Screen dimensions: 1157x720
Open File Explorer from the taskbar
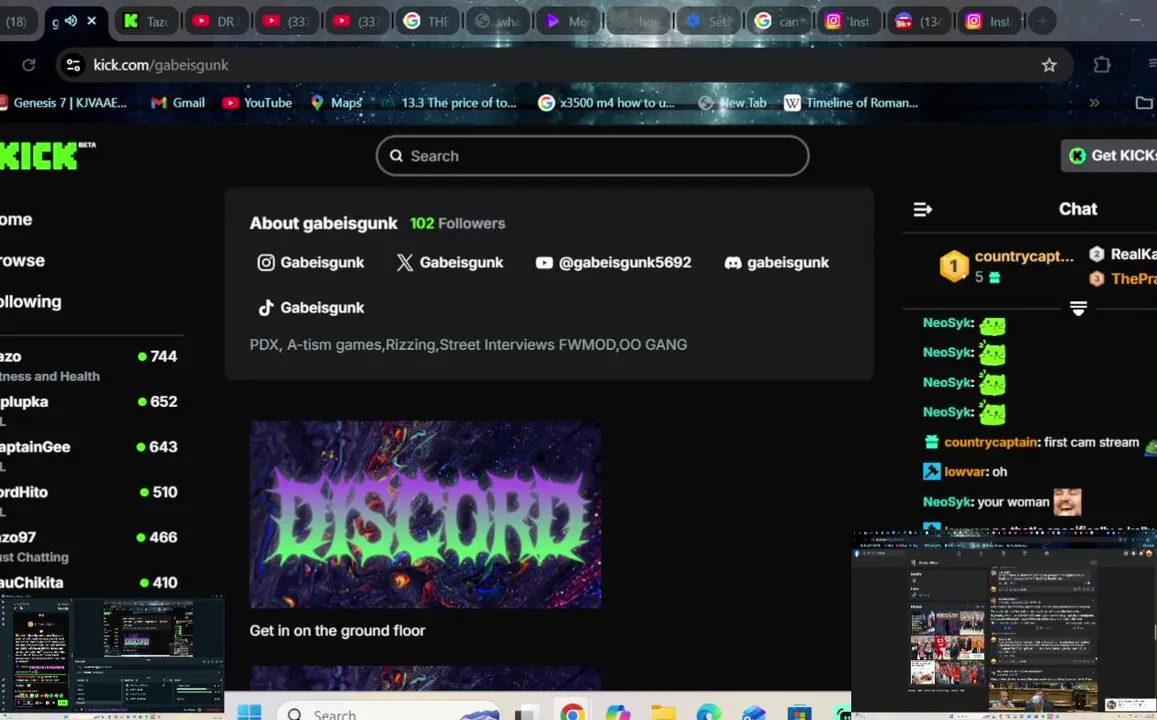tap(663, 713)
